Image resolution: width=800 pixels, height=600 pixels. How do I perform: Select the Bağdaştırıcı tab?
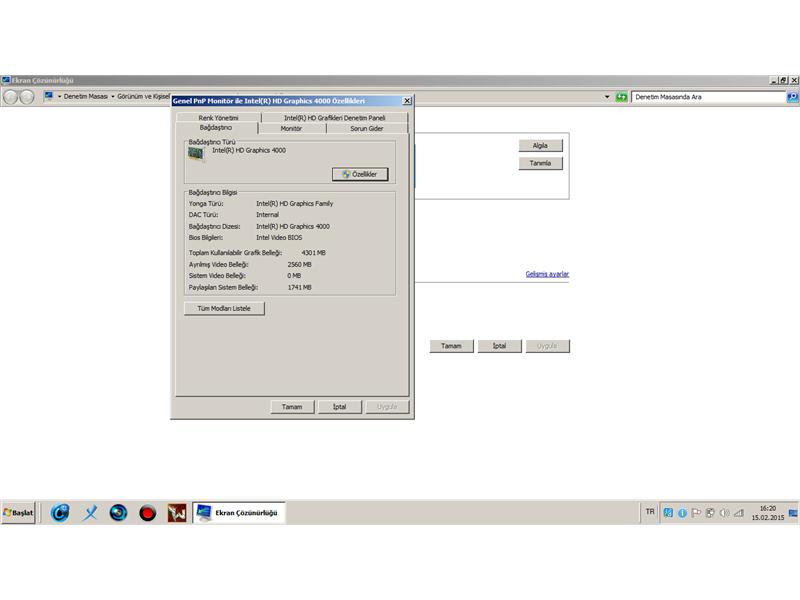coord(216,128)
